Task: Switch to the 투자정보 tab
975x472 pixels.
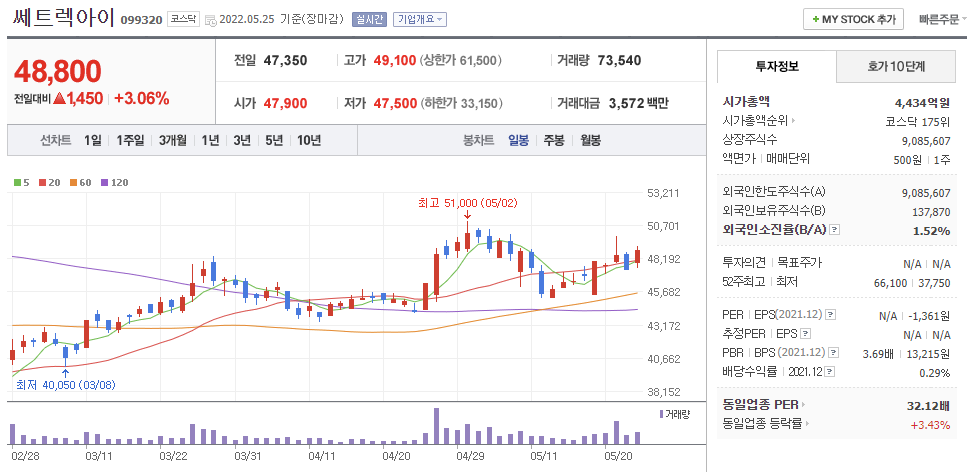Action: coord(777,66)
